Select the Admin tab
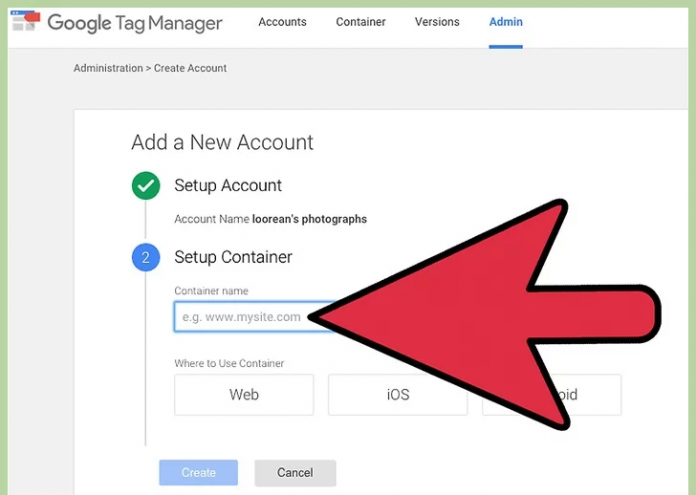This screenshot has height=495, width=696. (x=505, y=22)
